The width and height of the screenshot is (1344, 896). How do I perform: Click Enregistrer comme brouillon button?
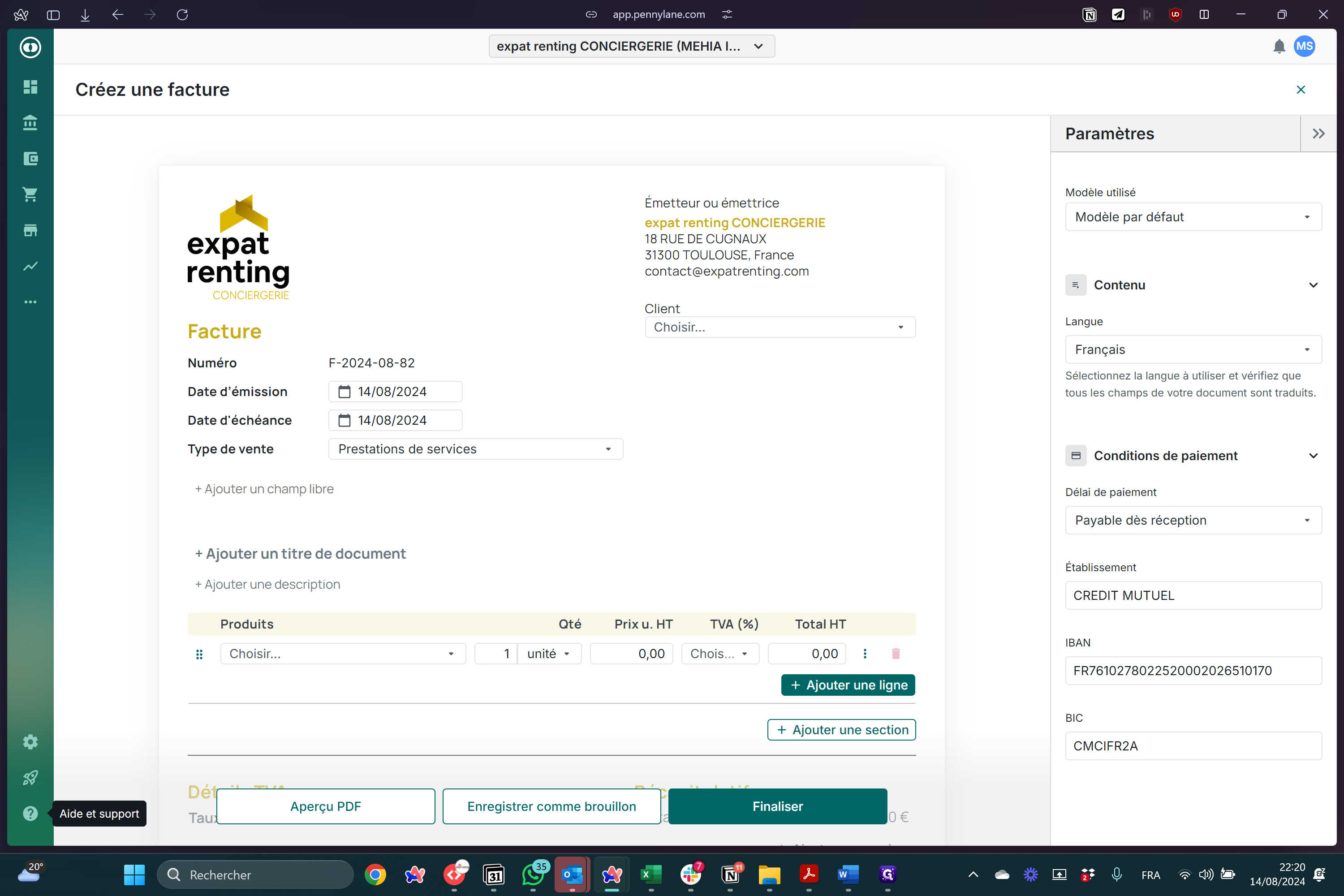pos(551,806)
